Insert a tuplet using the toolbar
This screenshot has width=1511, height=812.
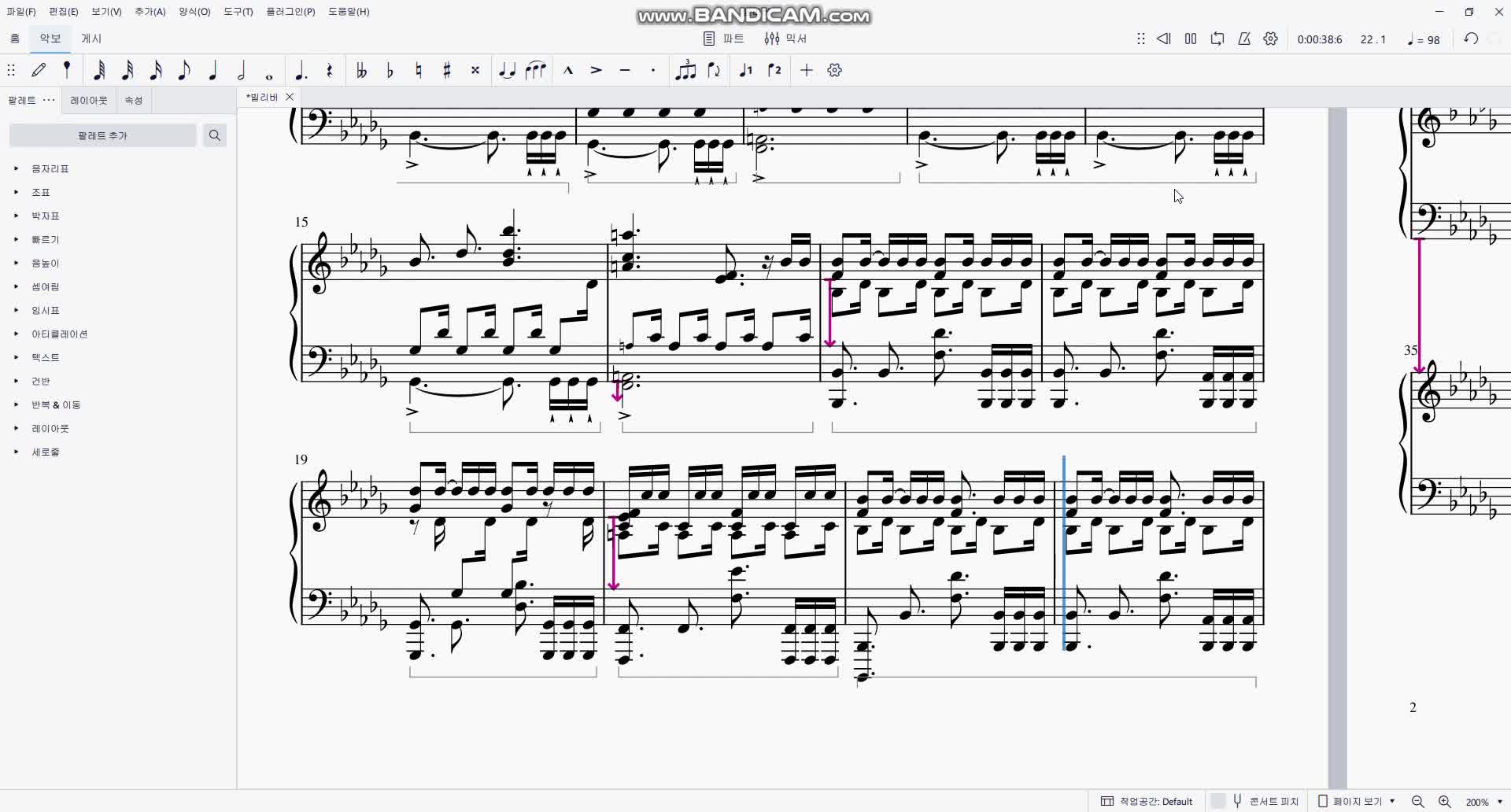[685, 70]
